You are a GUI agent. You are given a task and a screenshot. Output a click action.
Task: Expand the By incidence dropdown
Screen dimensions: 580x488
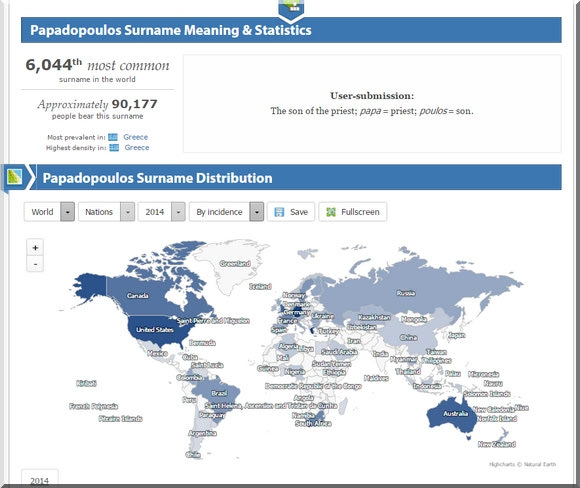pyautogui.click(x=257, y=212)
